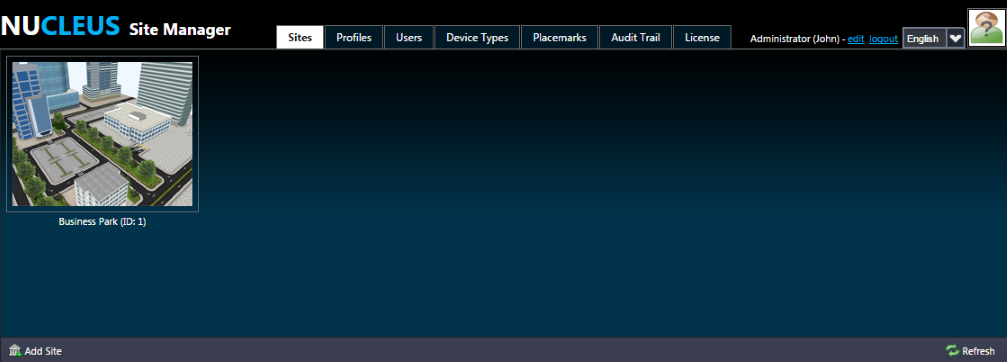Click the language dropdown arrow button
The width and height of the screenshot is (1007, 362).
pyautogui.click(x=956, y=39)
